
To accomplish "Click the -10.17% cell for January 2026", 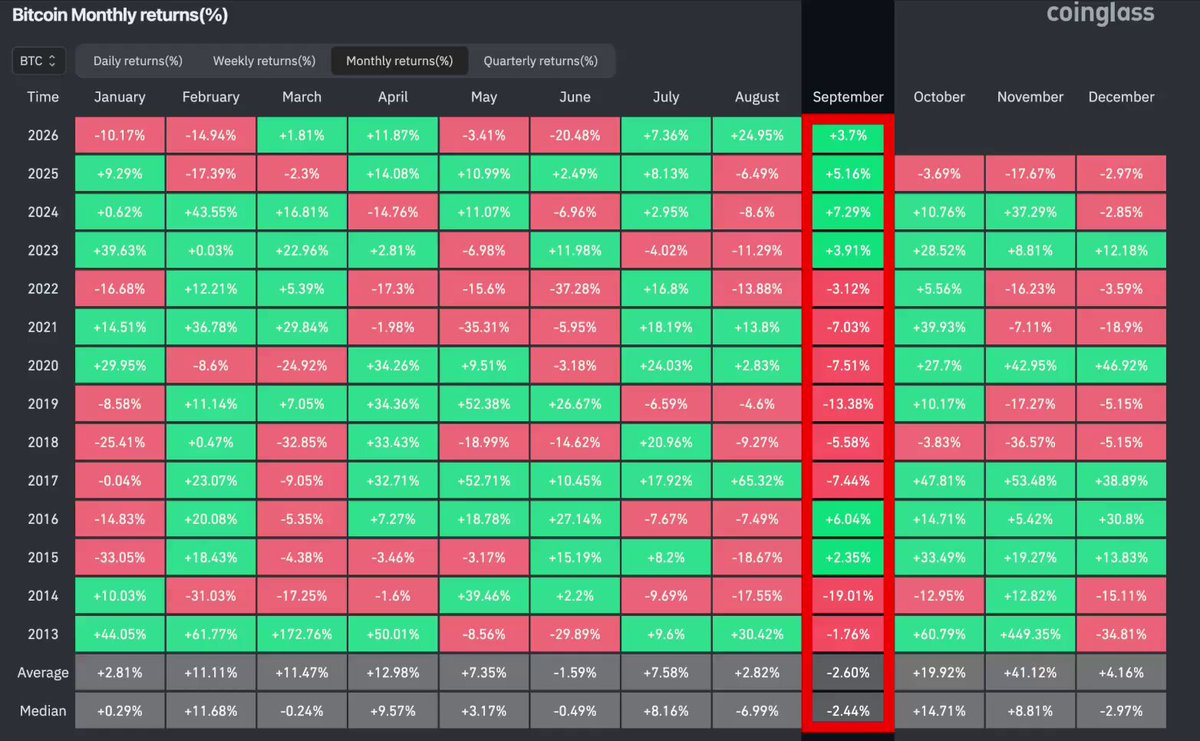I will pyautogui.click(x=120, y=135).
